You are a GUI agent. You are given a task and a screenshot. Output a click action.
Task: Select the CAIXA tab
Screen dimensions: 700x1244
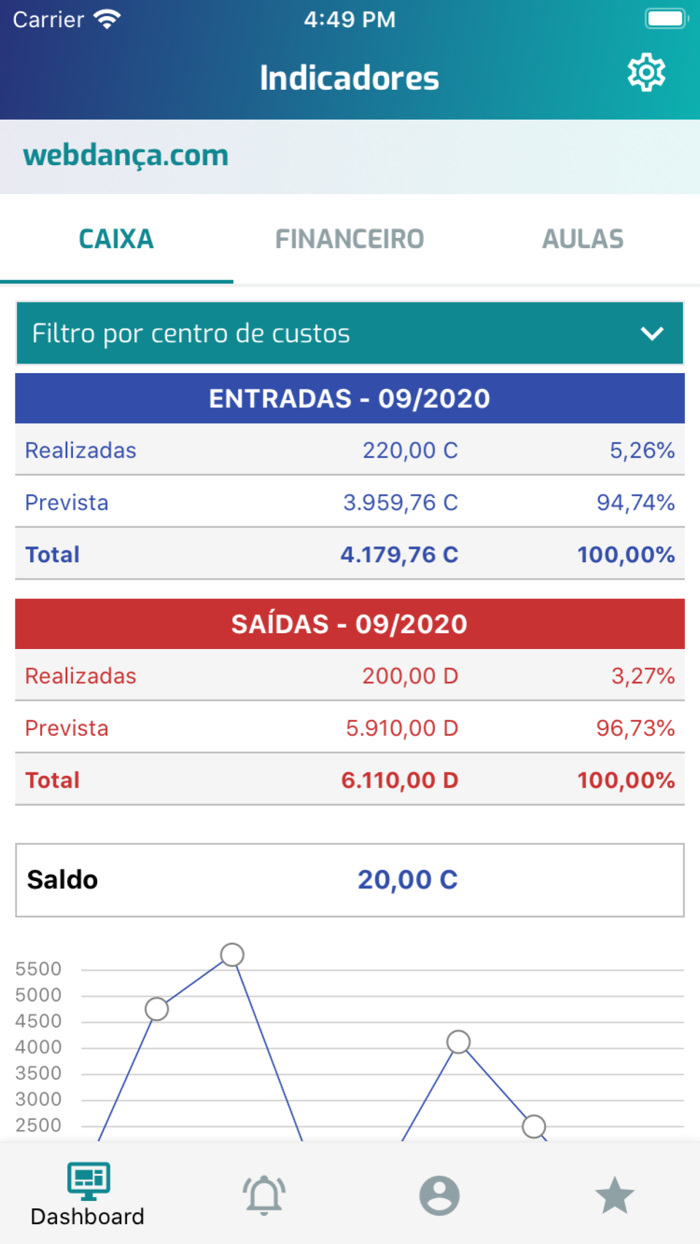click(x=116, y=238)
